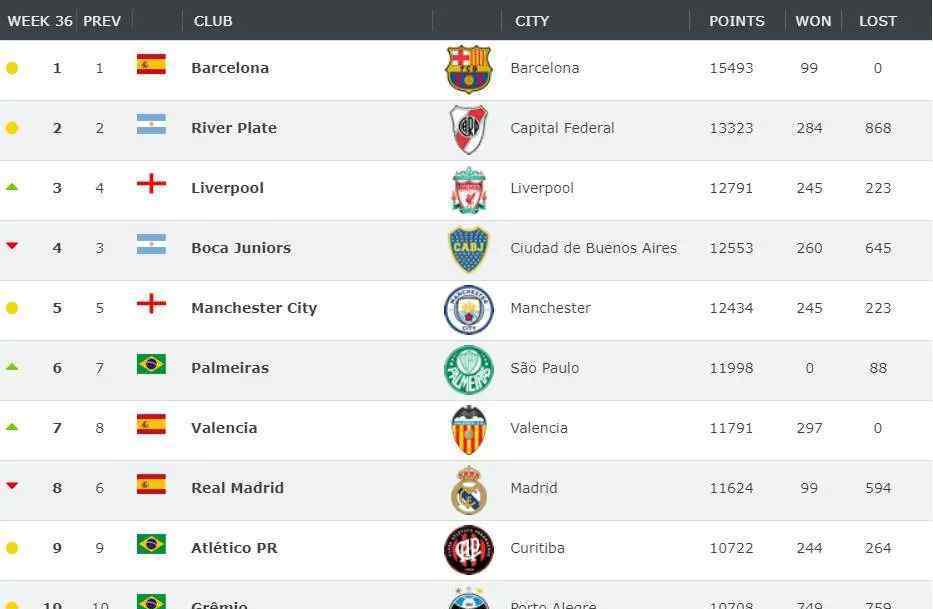Open the Real Madrid club link
This screenshot has width=933, height=609.
237,488
